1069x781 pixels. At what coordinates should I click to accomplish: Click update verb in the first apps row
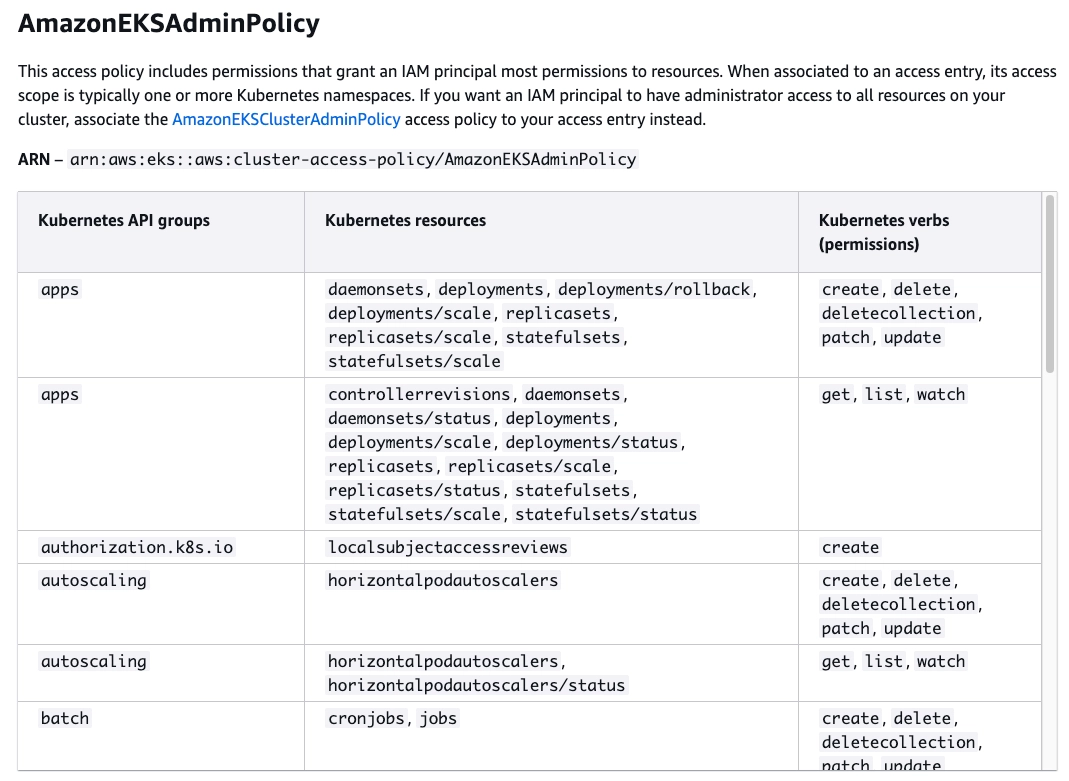pyautogui.click(x=912, y=337)
